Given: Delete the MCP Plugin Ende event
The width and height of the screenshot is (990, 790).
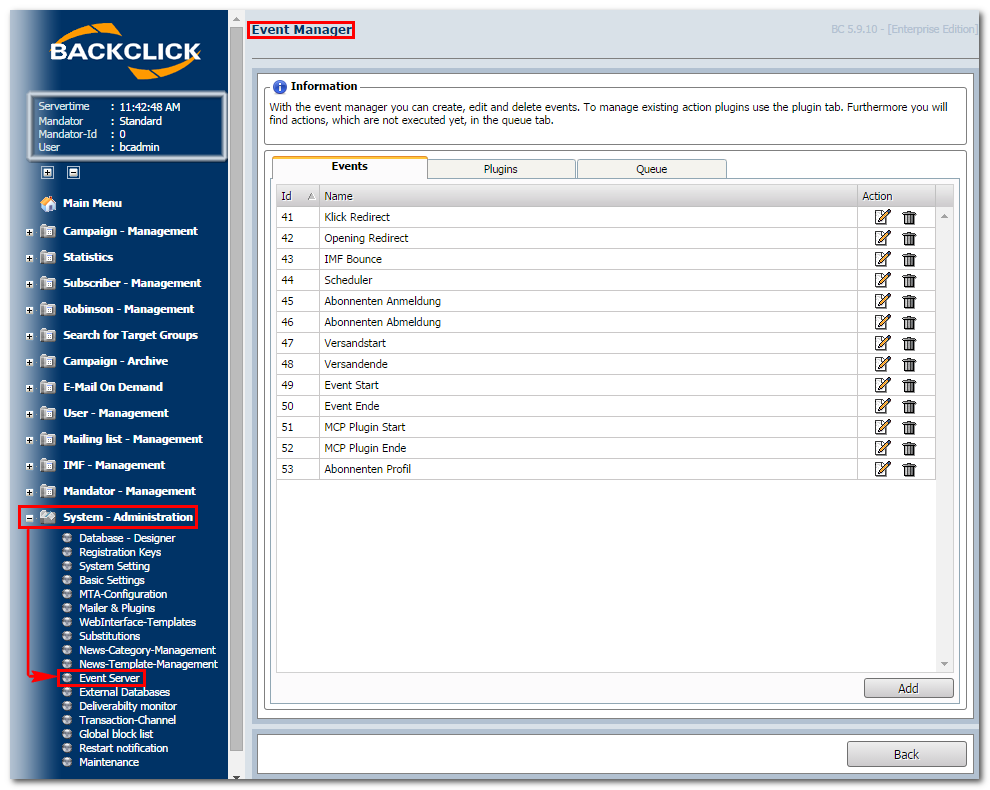Looking at the screenshot, I should (x=909, y=448).
